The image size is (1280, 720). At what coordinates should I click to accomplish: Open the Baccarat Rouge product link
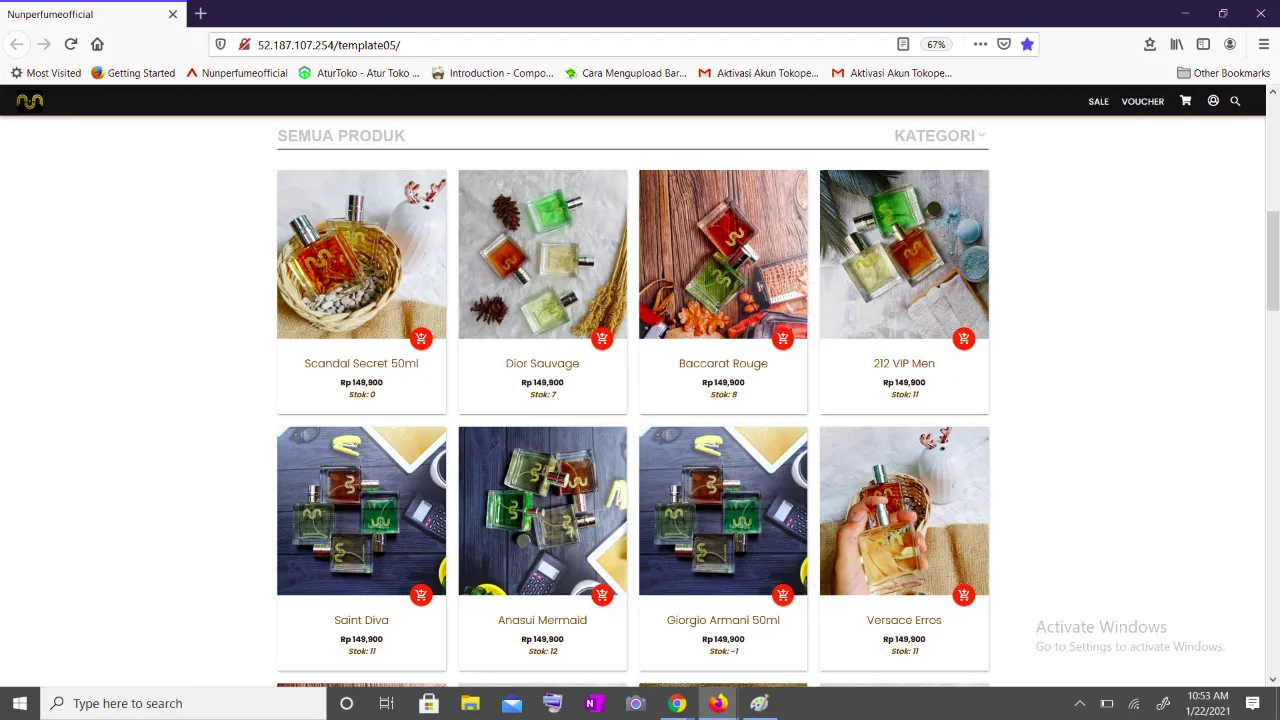[723, 363]
